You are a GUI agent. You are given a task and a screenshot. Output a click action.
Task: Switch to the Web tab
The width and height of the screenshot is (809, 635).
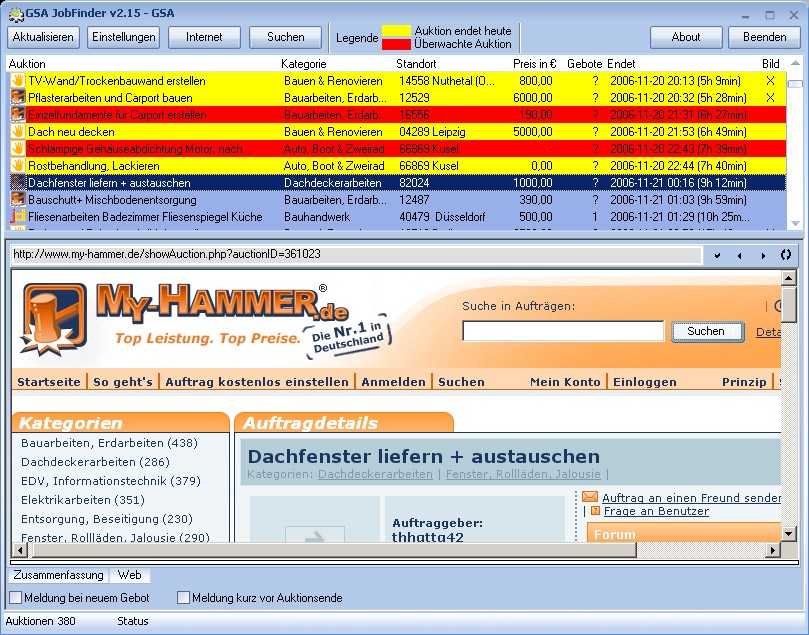[x=130, y=575]
